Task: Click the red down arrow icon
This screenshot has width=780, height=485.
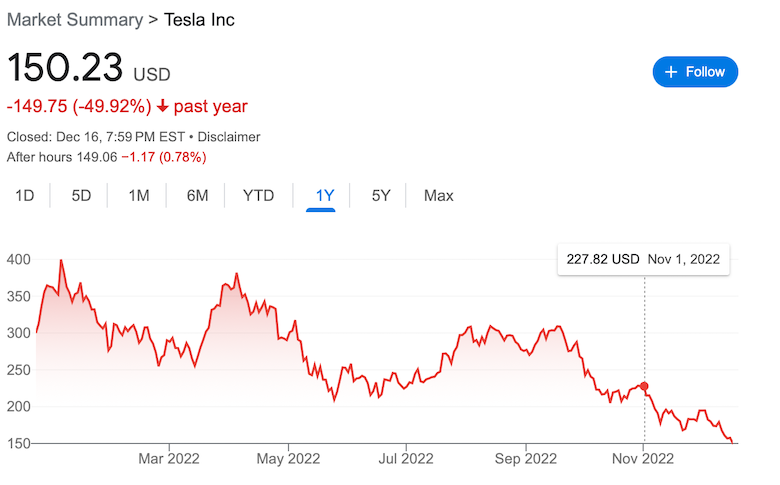Action: point(163,106)
